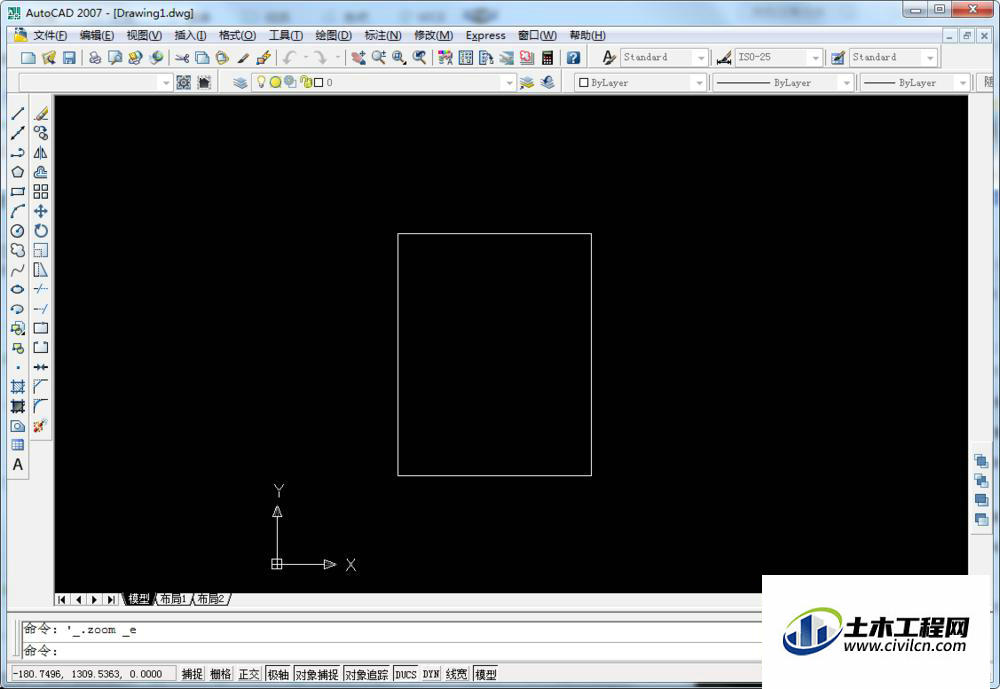This screenshot has height=689, width=1000.
Task: Select the Spline tool
Action: click(x=18, y=270)
